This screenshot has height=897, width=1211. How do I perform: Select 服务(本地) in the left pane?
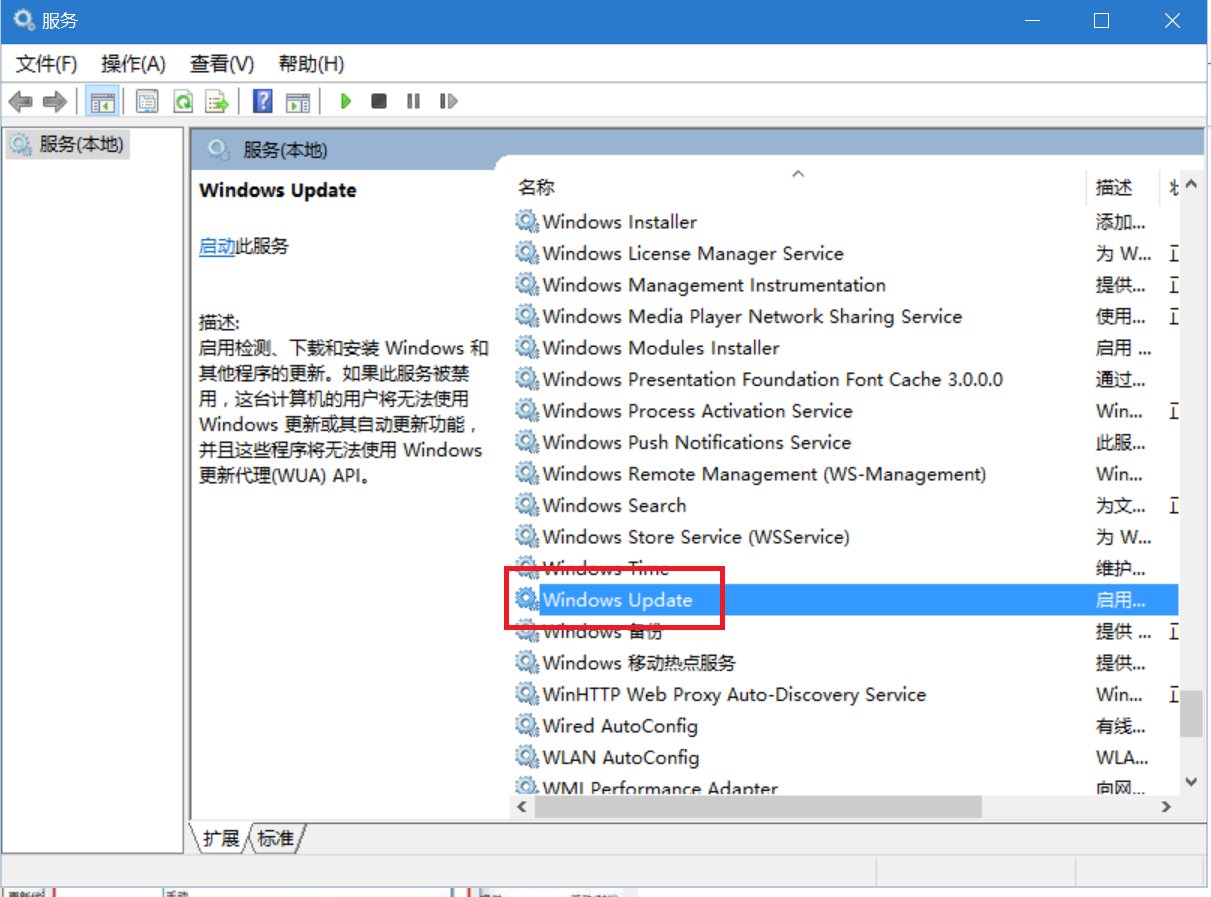pos(66,144)
